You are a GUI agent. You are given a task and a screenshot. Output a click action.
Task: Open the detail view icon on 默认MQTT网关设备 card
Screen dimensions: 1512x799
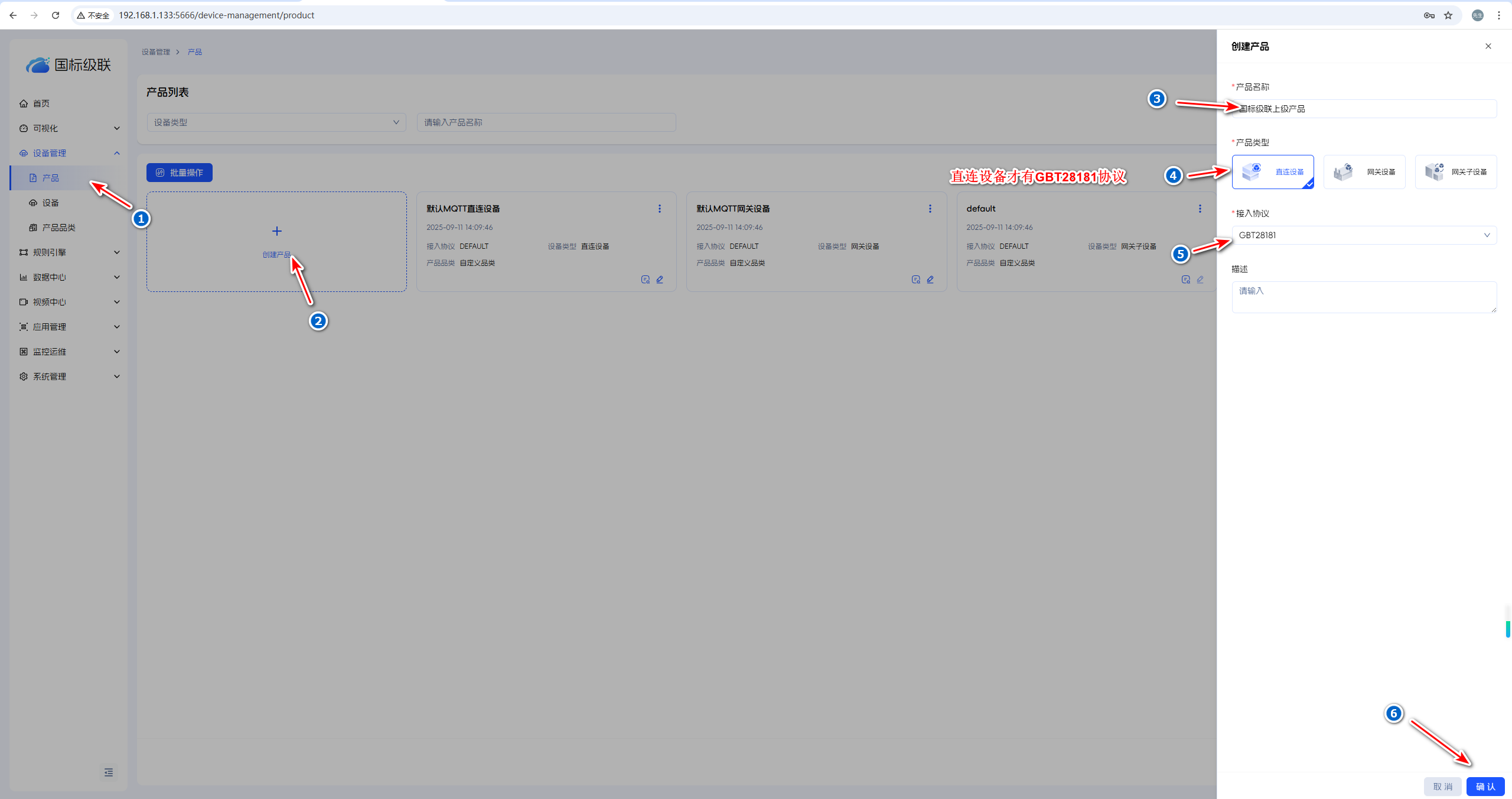pyautogui.click(x=915, y=280)
